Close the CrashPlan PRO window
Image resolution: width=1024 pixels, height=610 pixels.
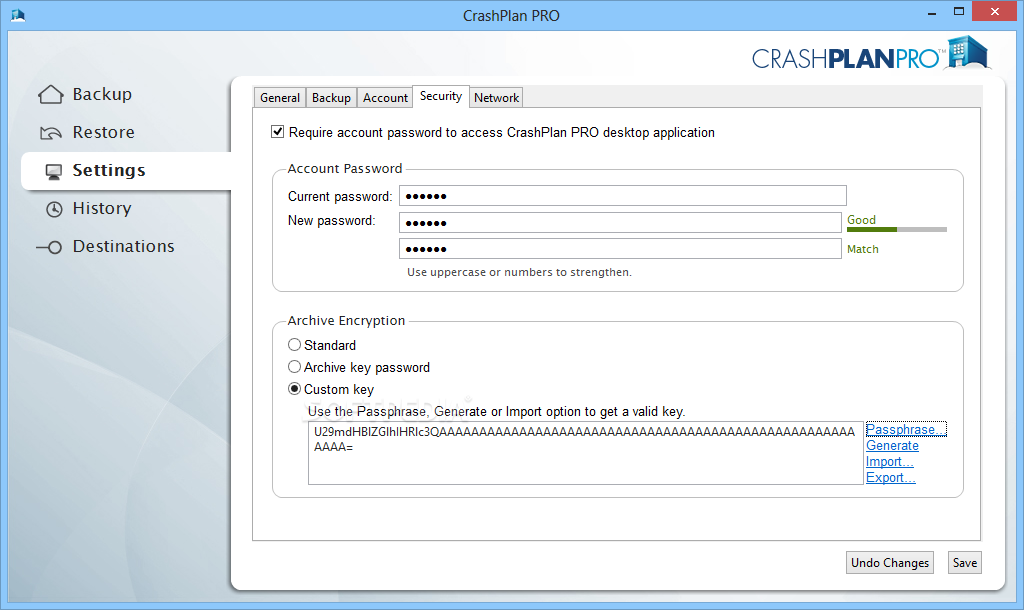click(x=995, y=12)
